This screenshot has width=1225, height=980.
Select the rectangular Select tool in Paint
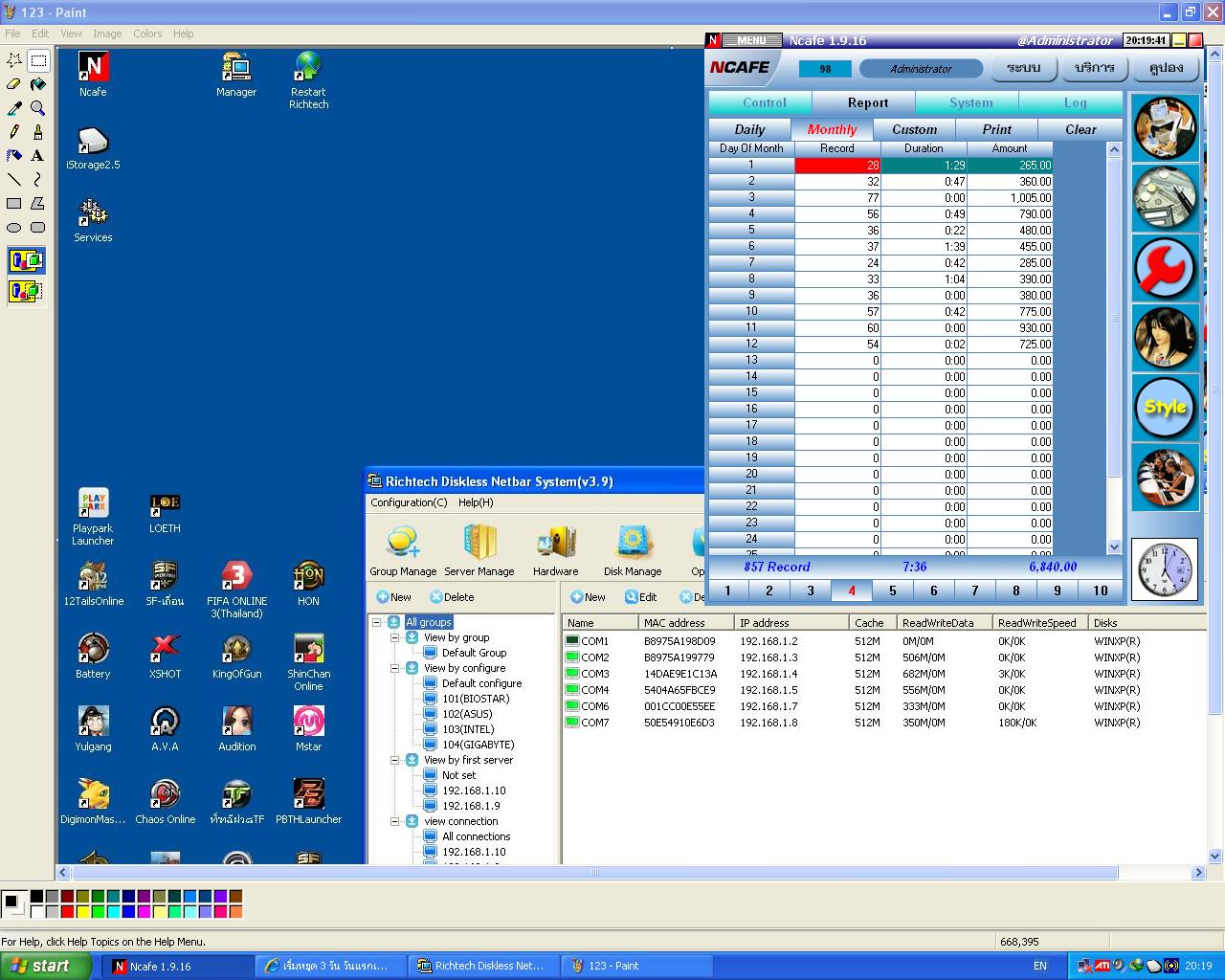point(38,60)
